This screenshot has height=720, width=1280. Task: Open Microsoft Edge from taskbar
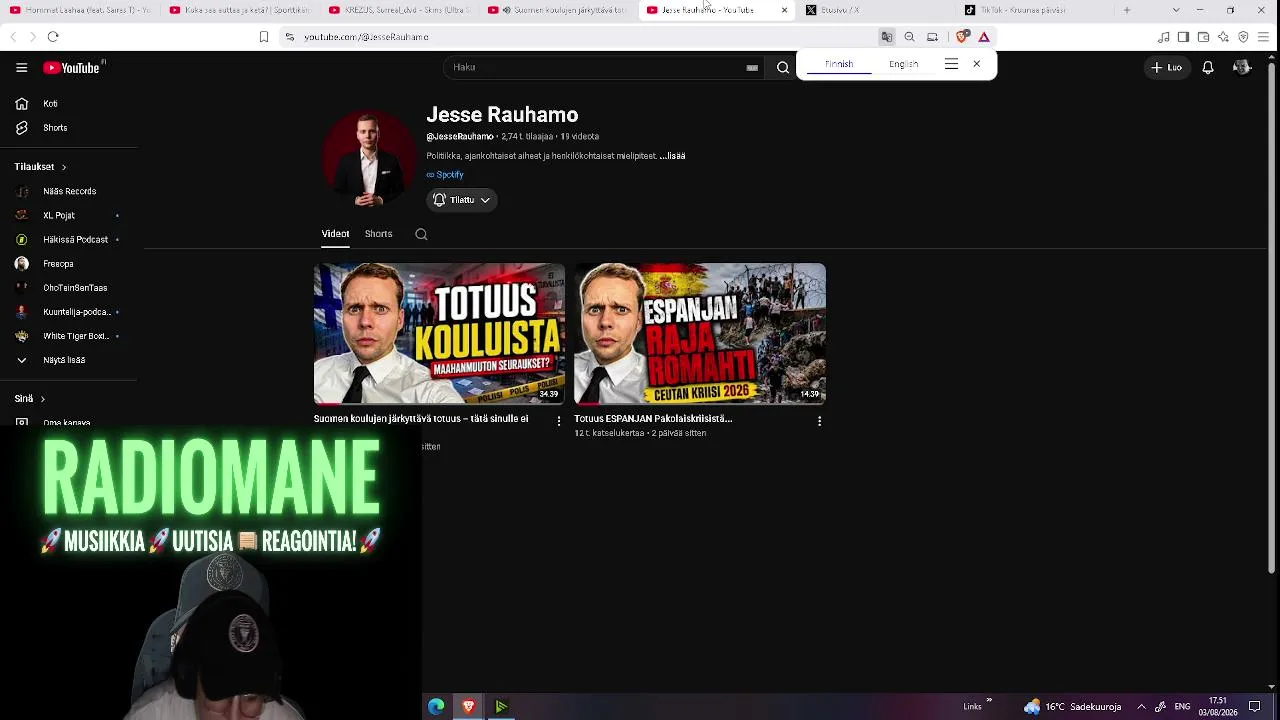(436, 707)
